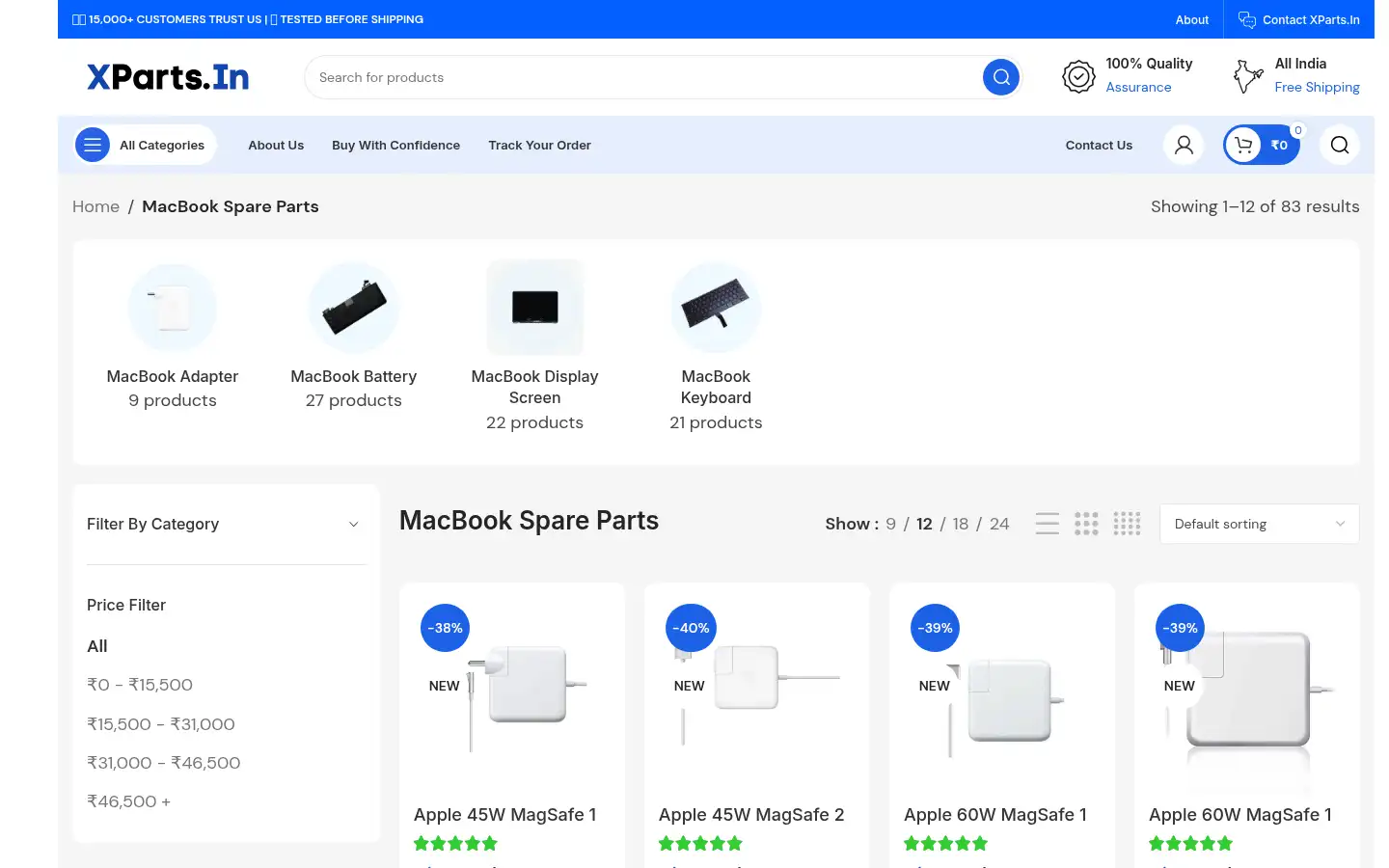
Task: Go to Home breadcrumb link
Action: click(96, 206)
